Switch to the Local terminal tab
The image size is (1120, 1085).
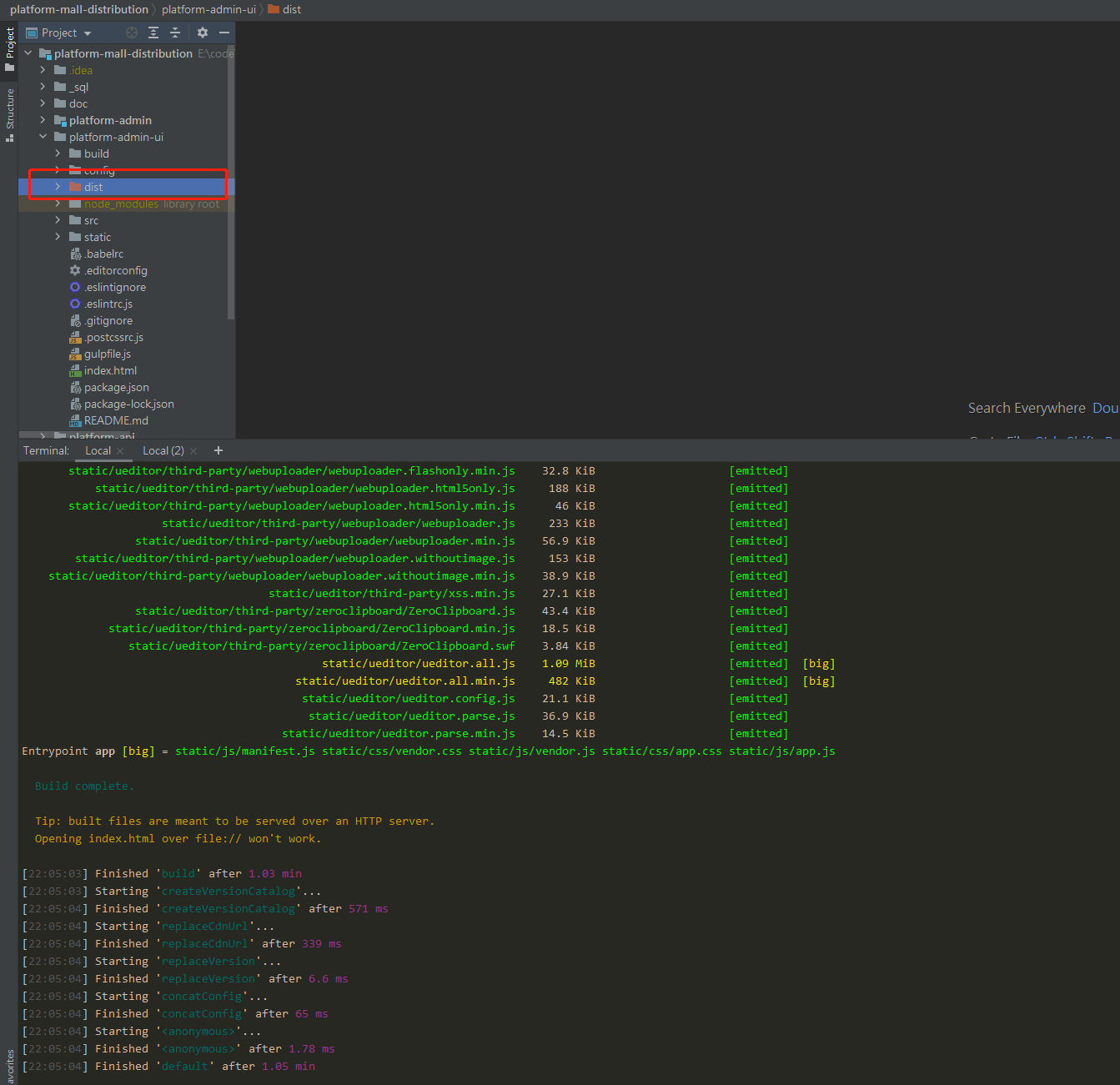pyautogui.click(x=98, y=450)
